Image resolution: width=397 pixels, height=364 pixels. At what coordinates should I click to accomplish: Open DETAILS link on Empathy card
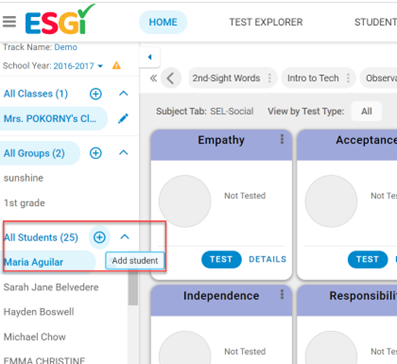pyautogui.click(x=268, y=259)
